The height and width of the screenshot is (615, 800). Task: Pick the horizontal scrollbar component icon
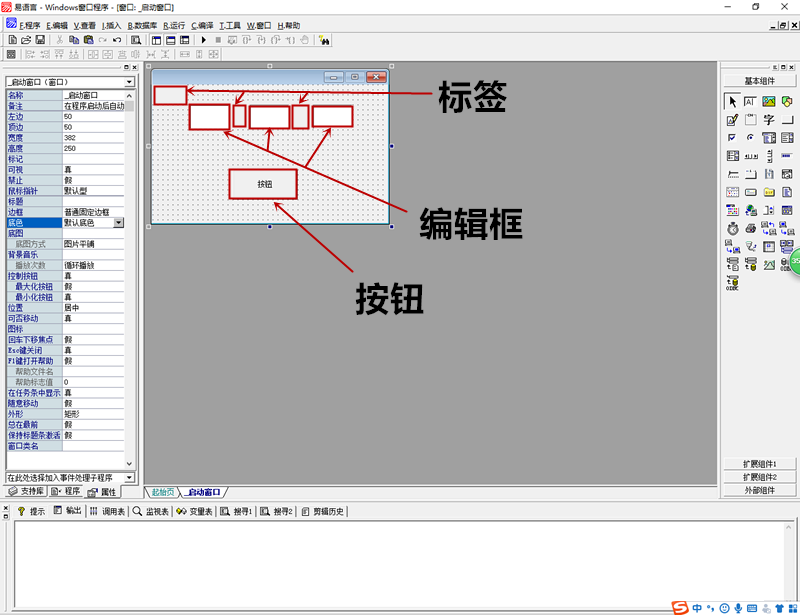pyautogui.click(x=750, y=156)
